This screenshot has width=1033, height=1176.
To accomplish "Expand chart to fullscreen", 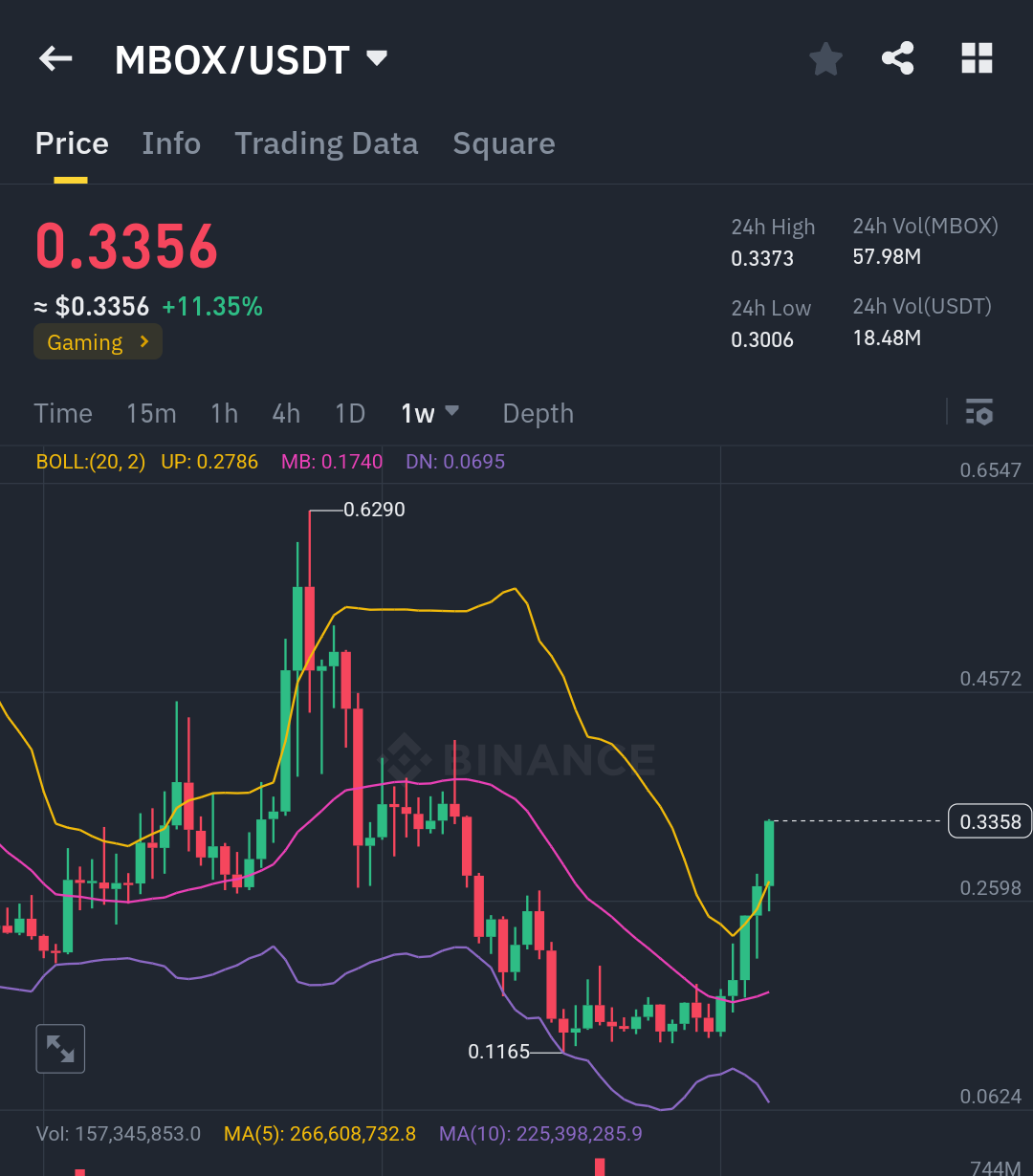I will pos(60,1049).
